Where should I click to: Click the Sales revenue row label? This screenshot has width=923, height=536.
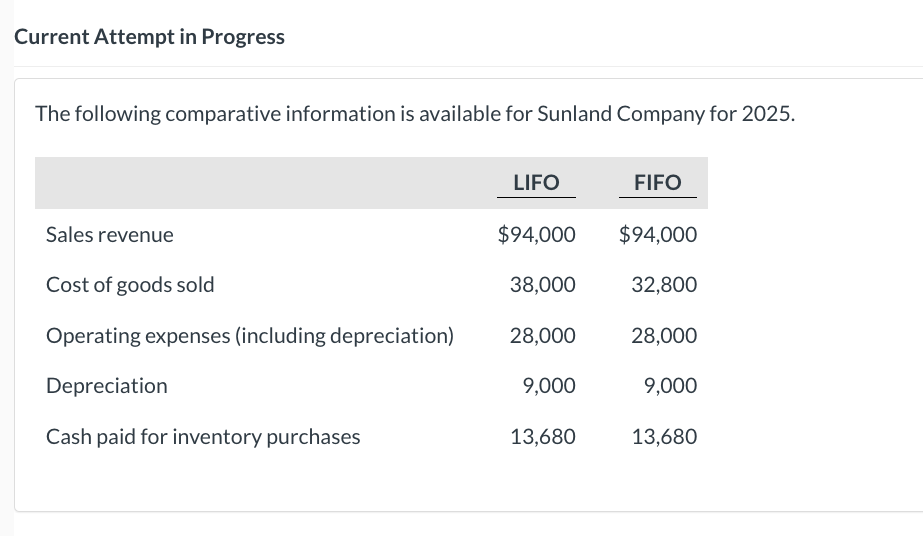click(110, 235)
